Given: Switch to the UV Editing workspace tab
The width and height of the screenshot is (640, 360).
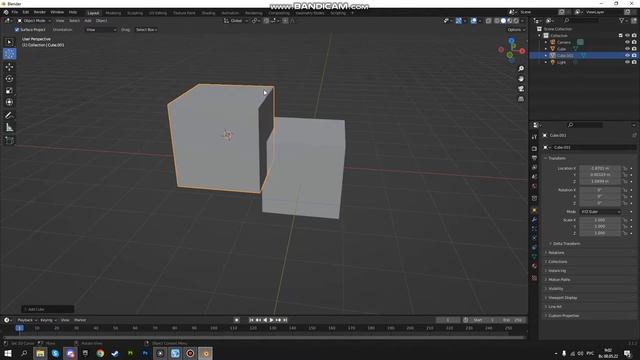Looking at the screenshot, I should [158, 13].
